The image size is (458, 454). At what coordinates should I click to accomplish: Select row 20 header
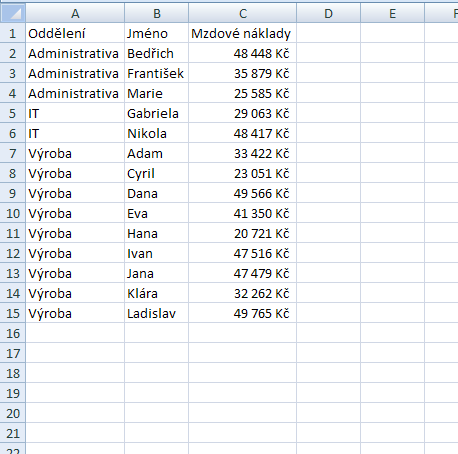point(13,413)
